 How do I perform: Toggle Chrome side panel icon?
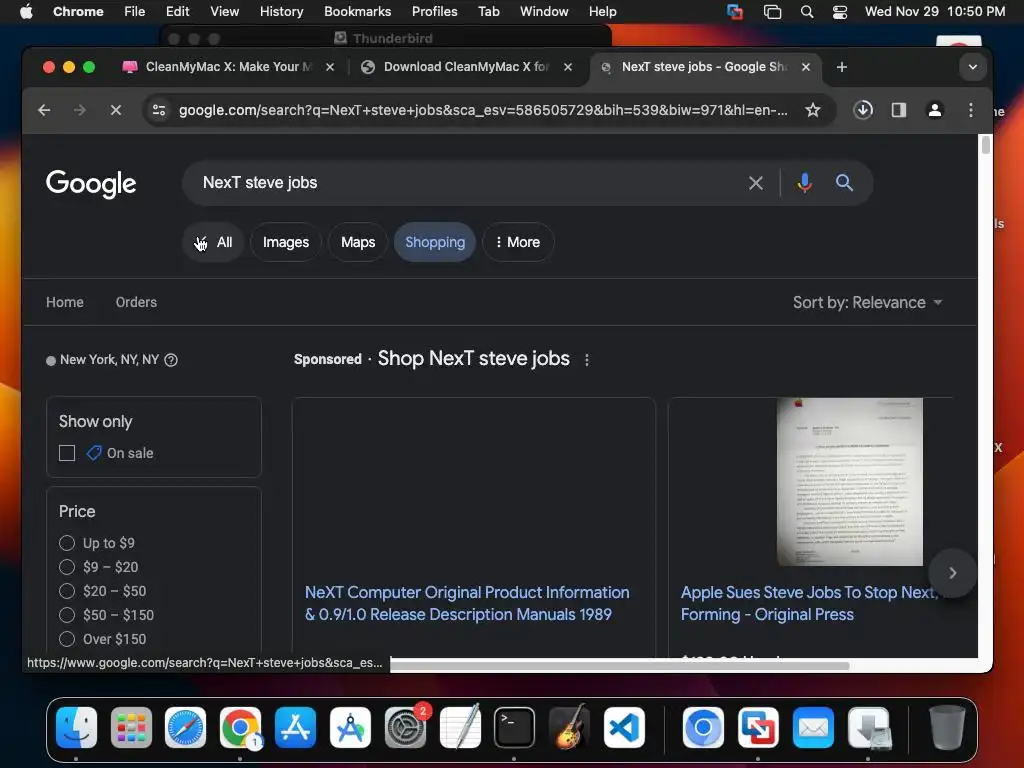click(x=899, y=110)
